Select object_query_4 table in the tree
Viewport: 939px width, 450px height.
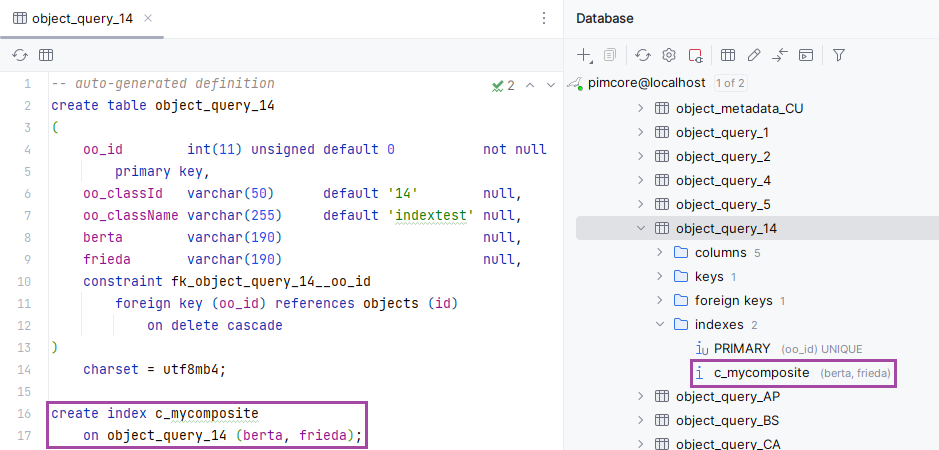(x=723, y=180)
